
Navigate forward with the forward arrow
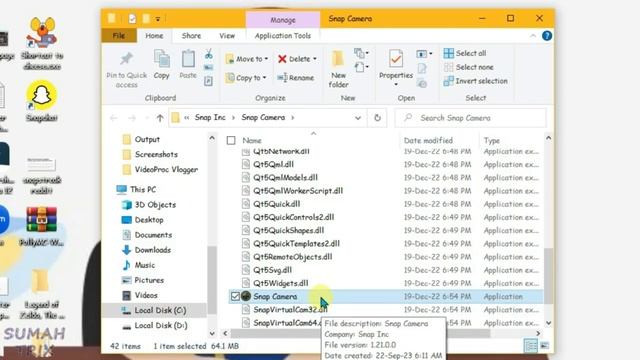click(x=132, y=118)
